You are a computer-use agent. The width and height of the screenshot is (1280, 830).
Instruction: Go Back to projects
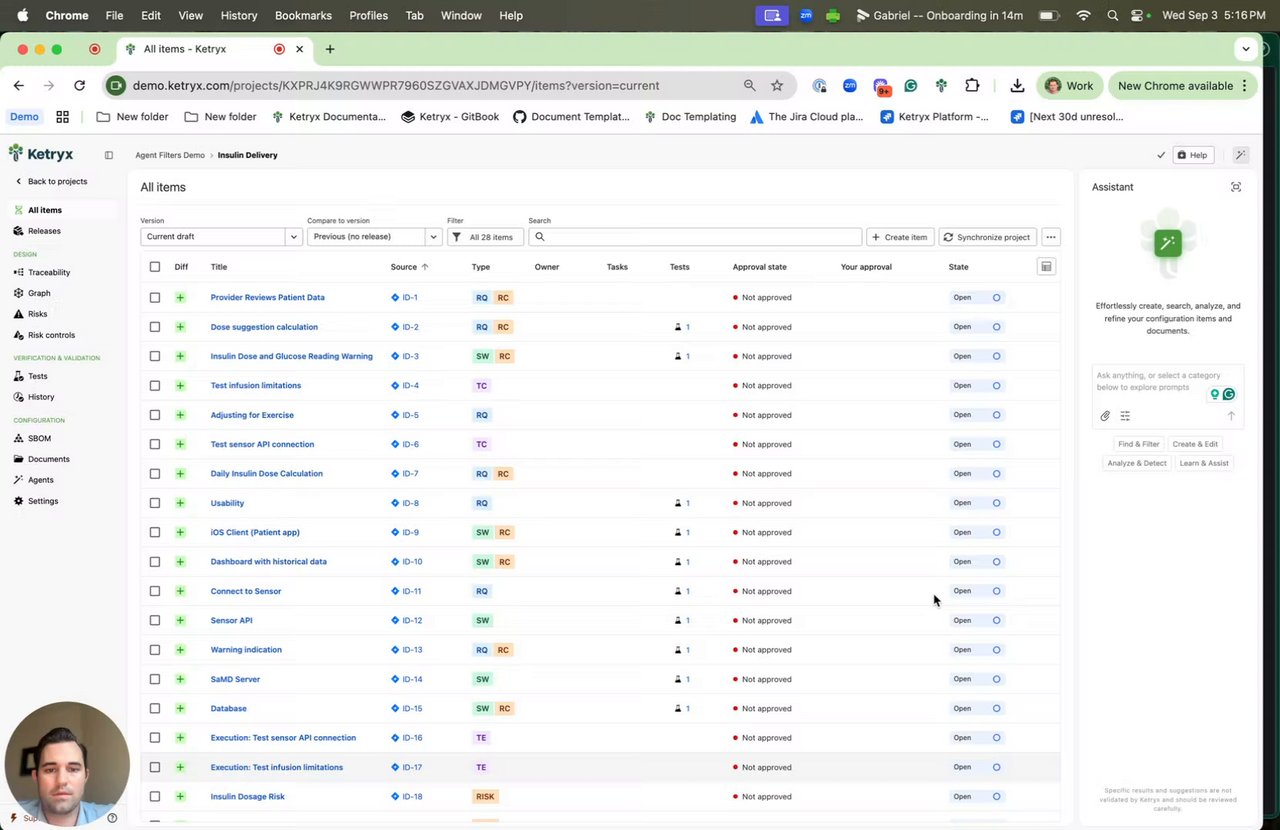point(51,181)
